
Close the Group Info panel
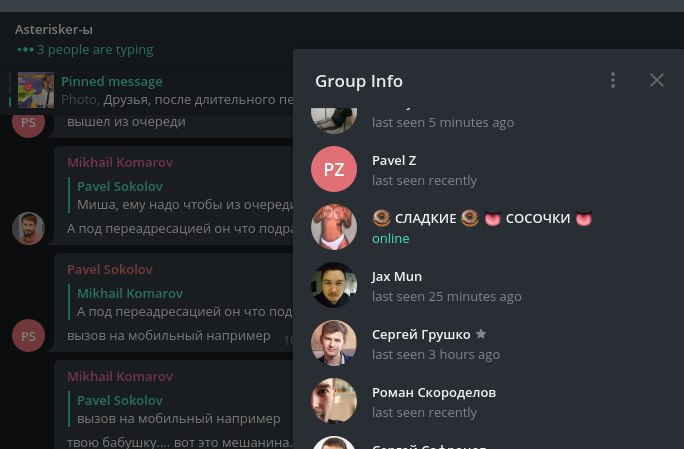tap(657, 80)
